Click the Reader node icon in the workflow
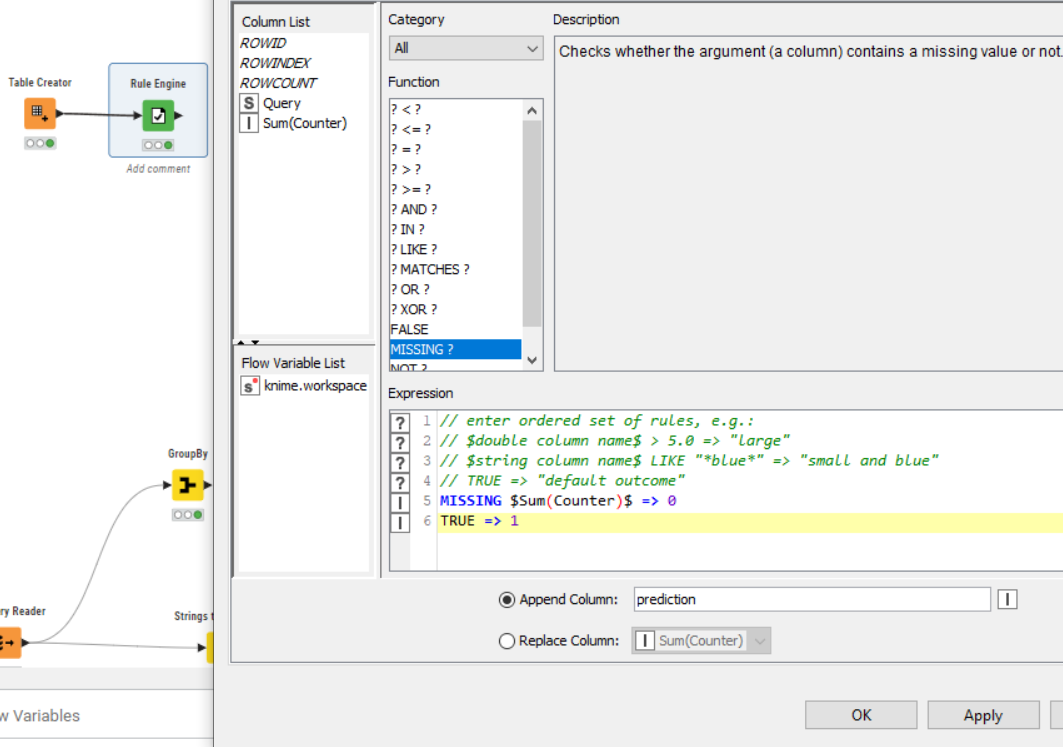Image resolution: width=1063 pixels, height=747 pixels. [9, 643]
